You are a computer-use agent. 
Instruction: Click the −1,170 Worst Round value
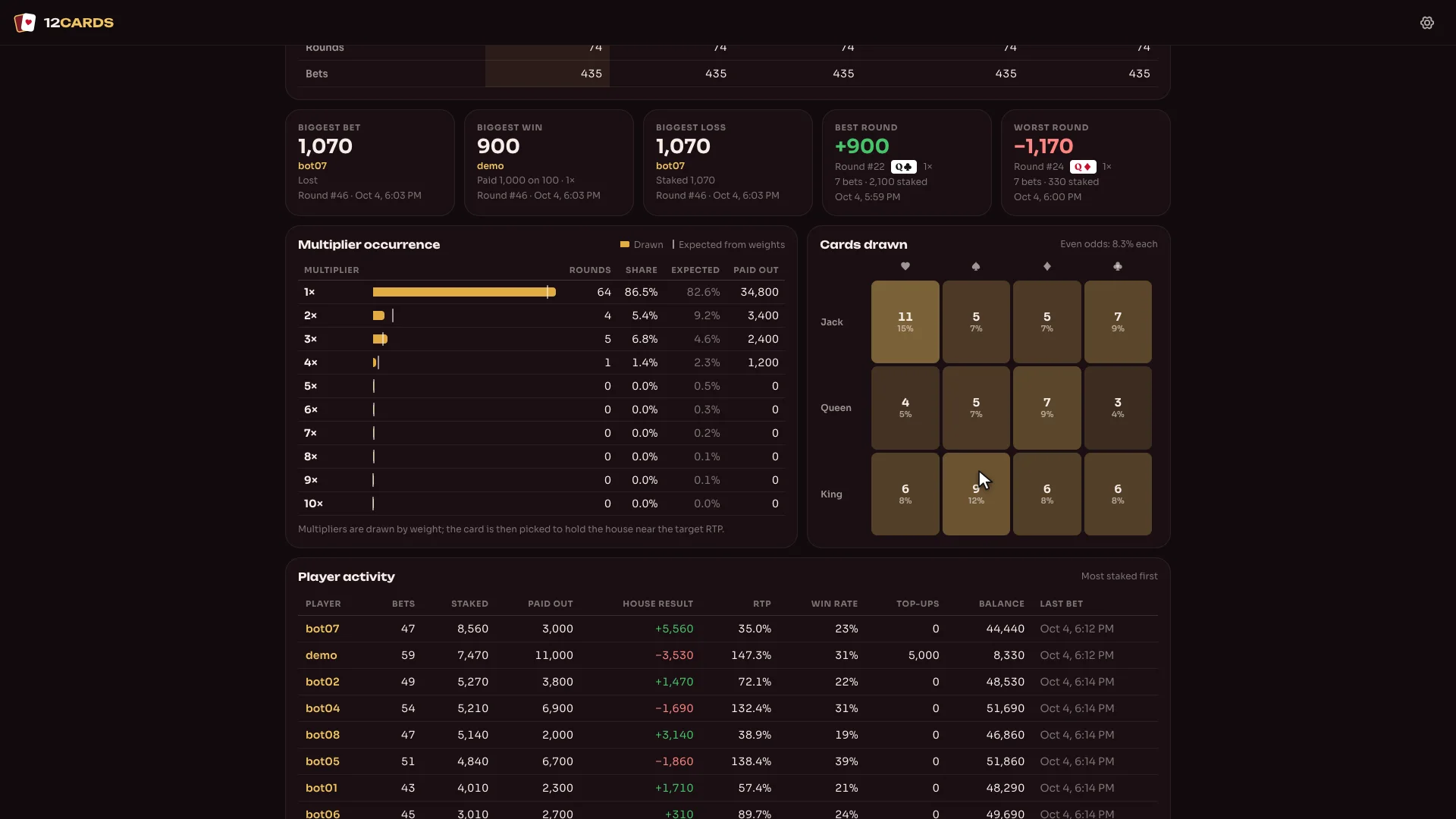[x=1043, y=146]
